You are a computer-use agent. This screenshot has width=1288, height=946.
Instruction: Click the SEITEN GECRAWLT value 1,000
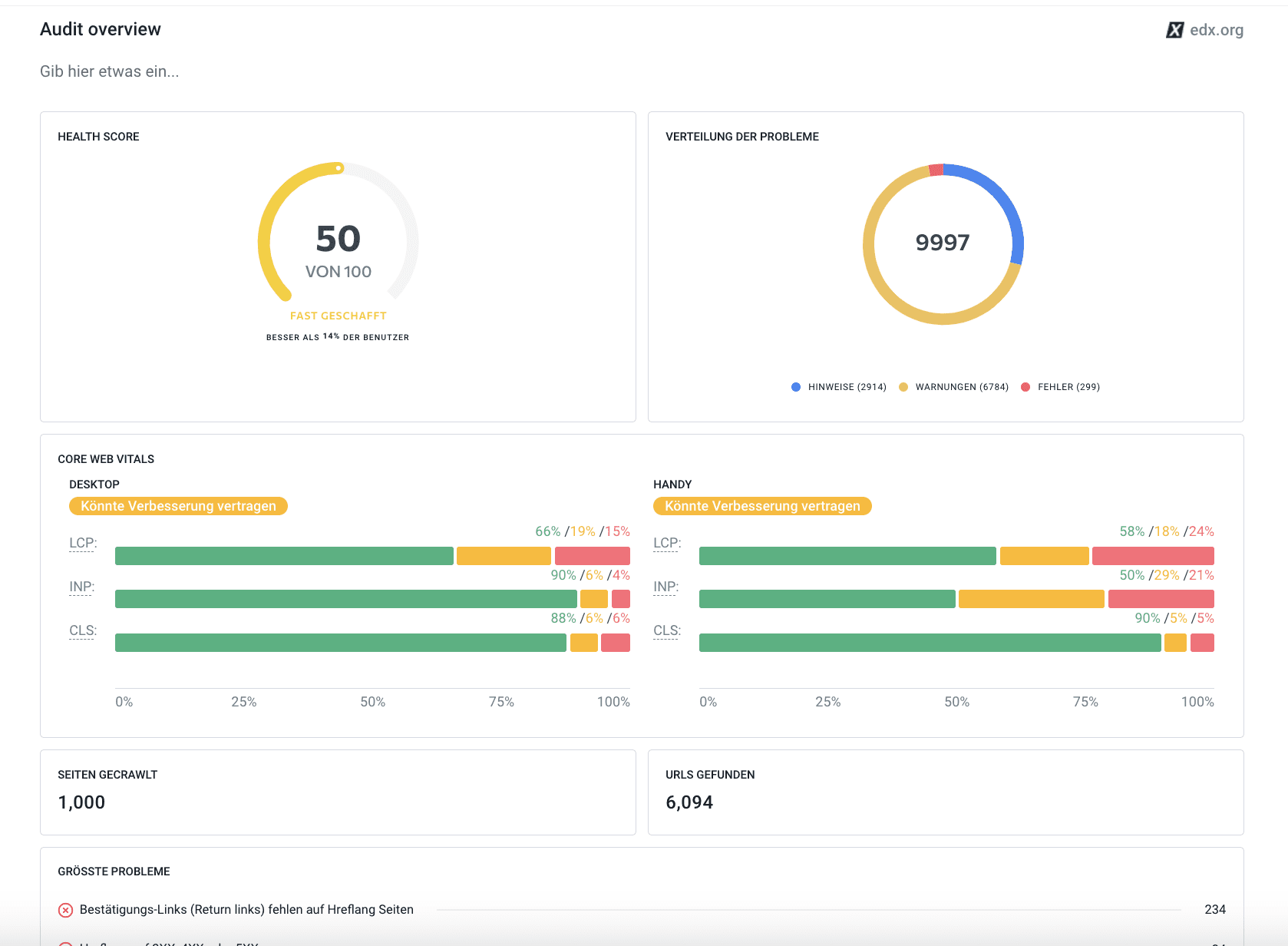[x=81, y=802]
